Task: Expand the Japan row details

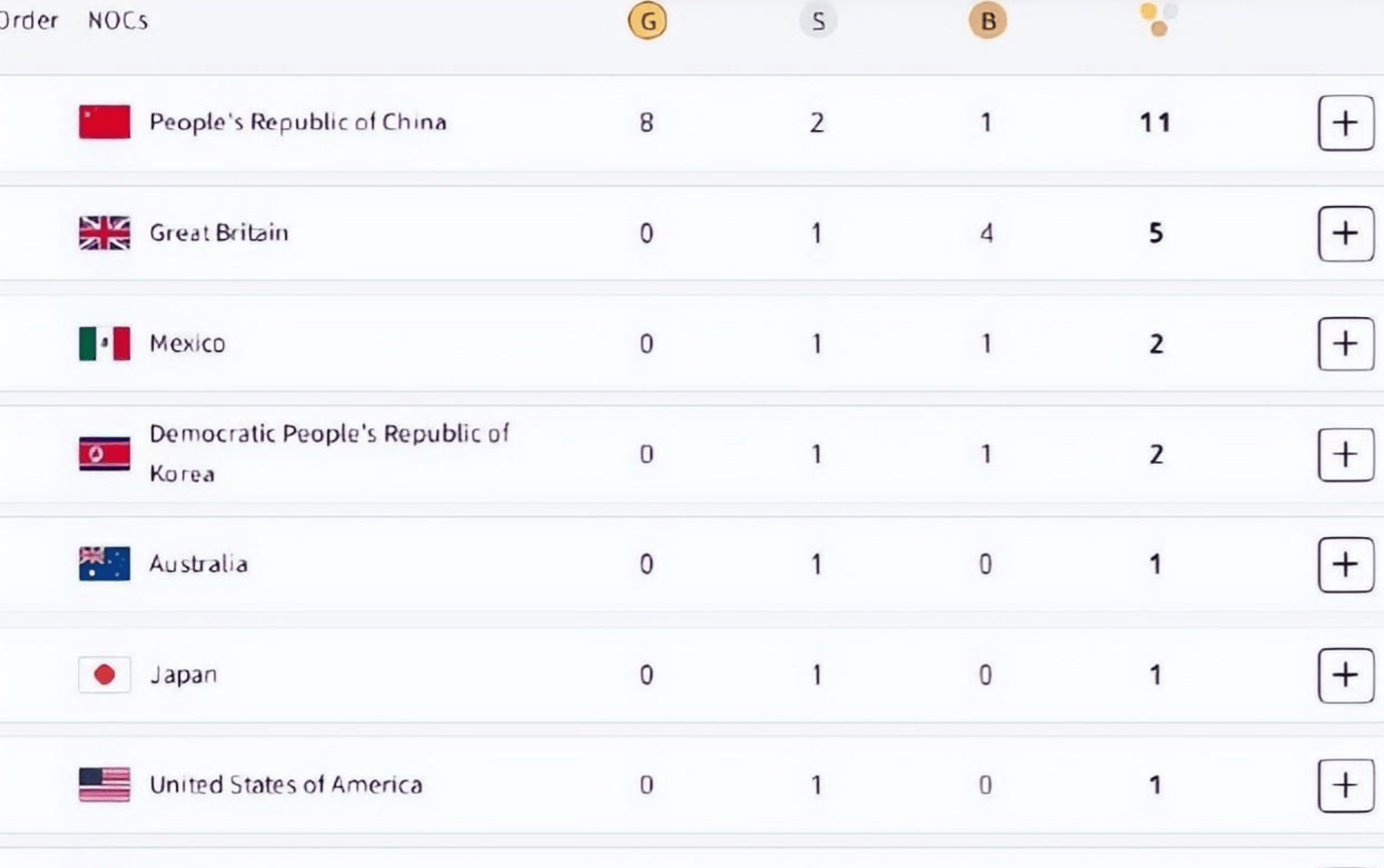Action: tap(1345, 675)
